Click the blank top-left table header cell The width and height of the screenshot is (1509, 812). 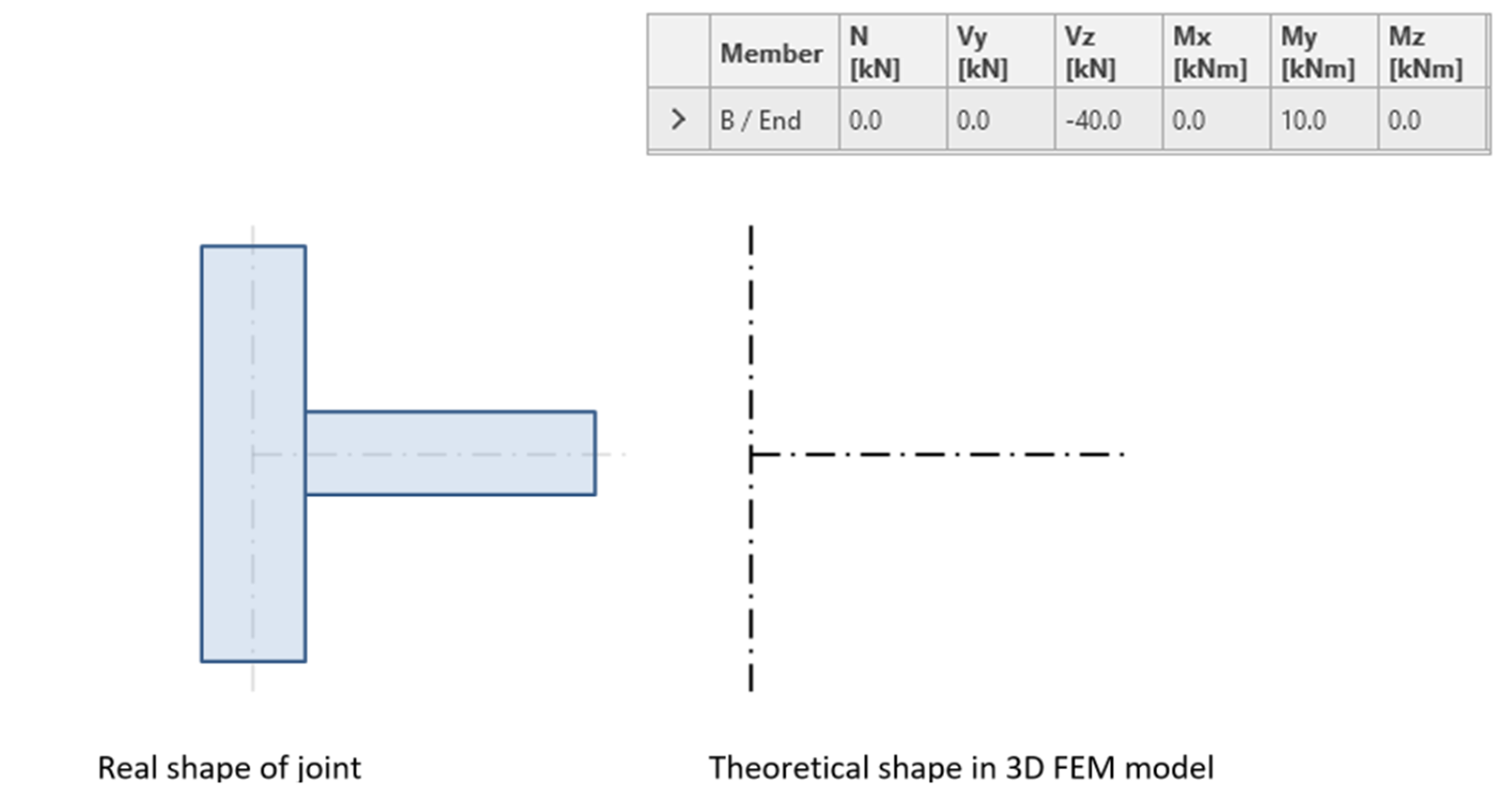tap(678, 52)
